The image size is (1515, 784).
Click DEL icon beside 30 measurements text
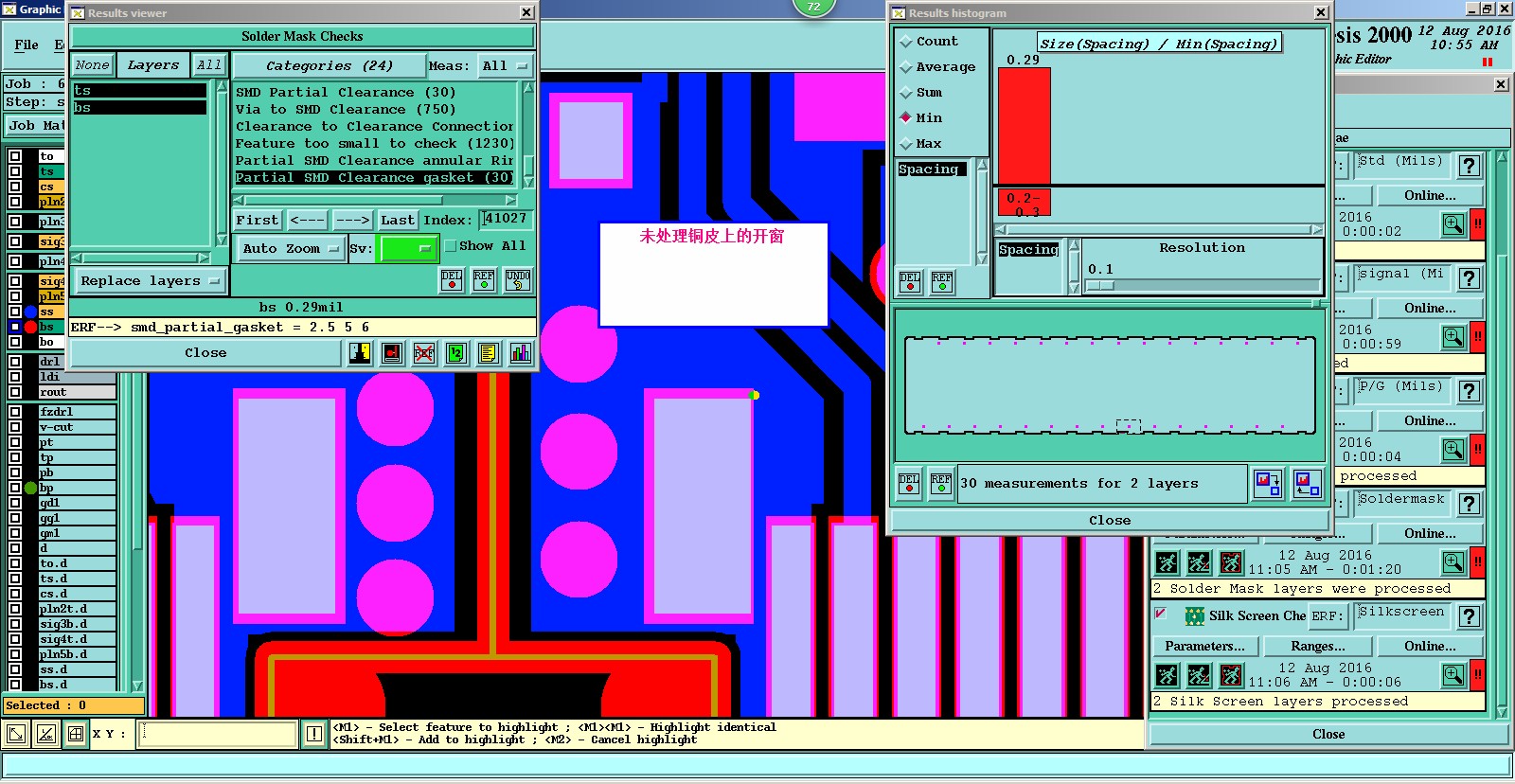pos(909,484)
